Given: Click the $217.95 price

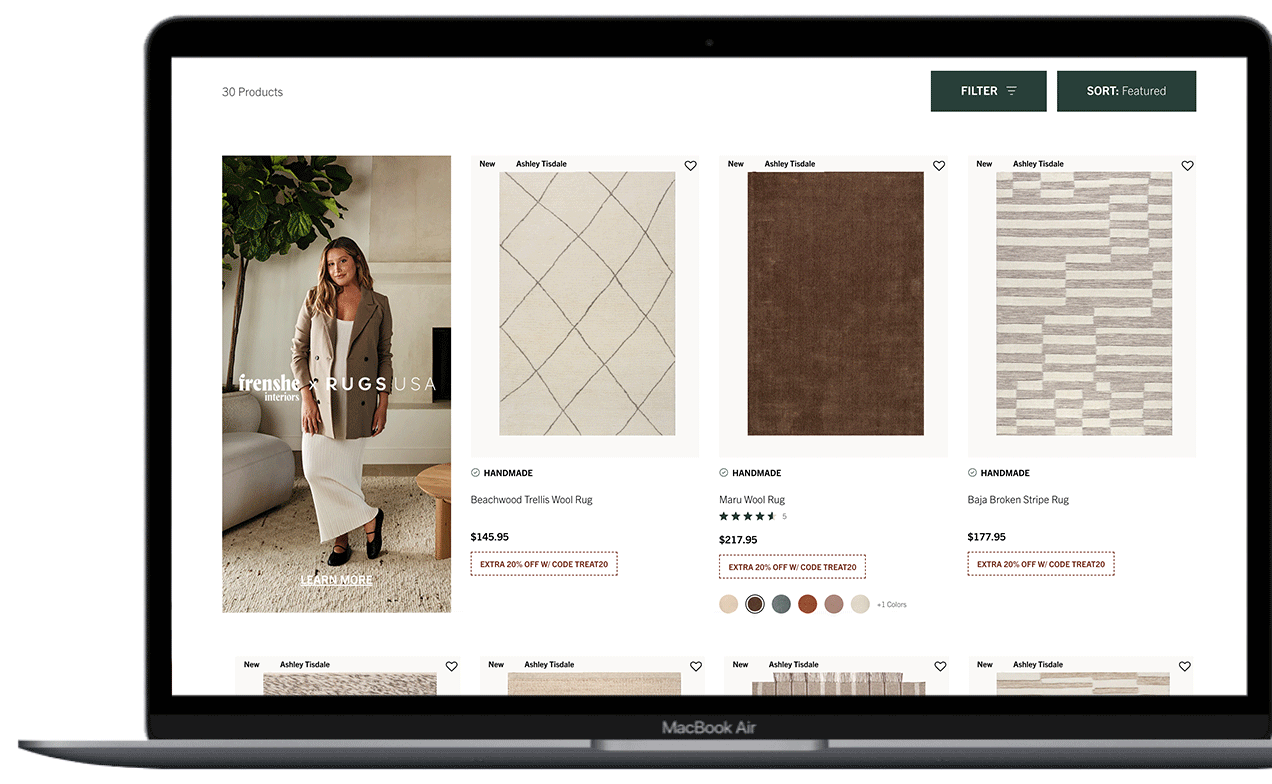Looking at the screenshot, I should coord(738,540).
